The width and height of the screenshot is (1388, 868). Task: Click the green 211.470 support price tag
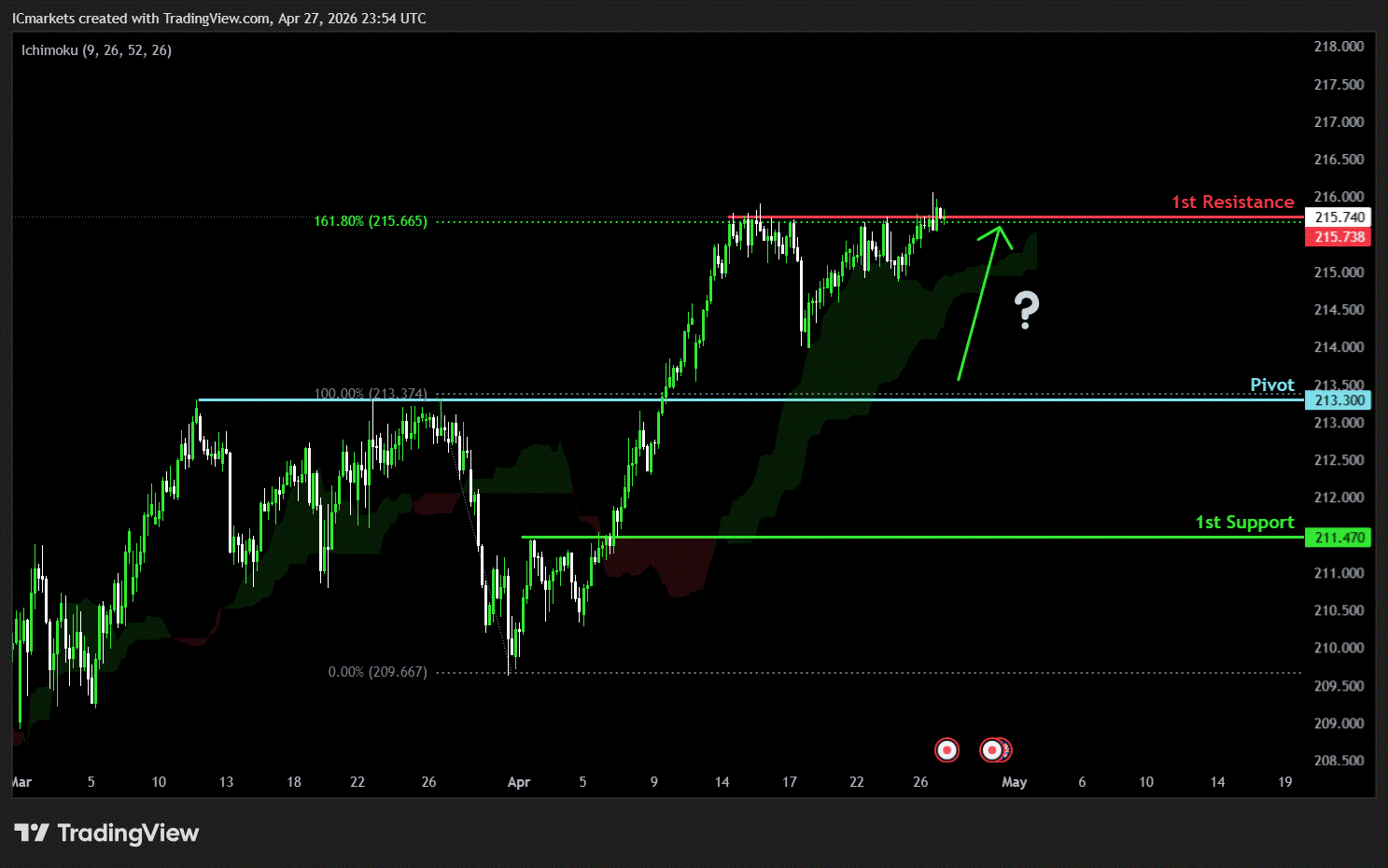(1339, 538)
